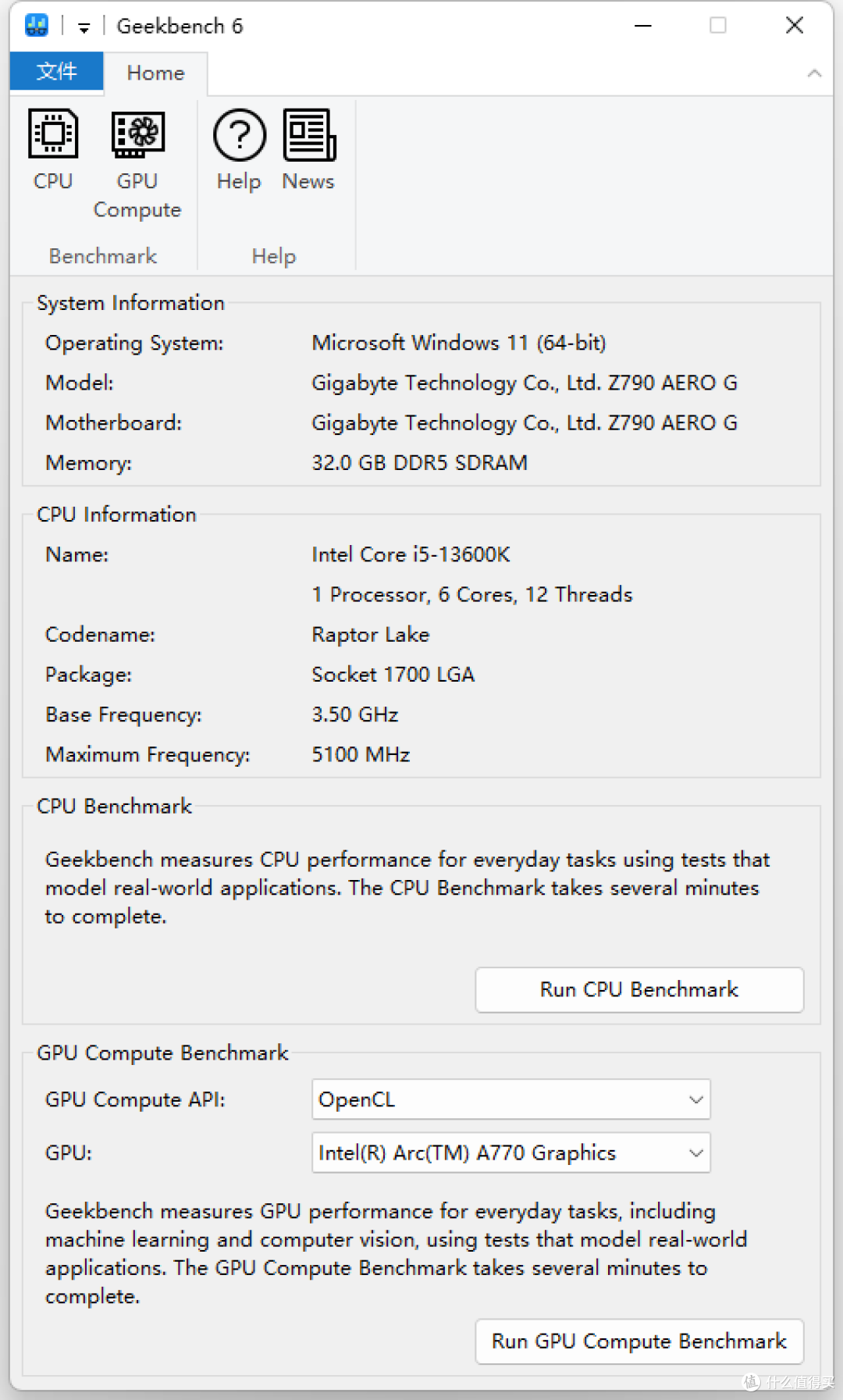Click the Help ribbon group label
This screenshot has width=843, height=1400.
274,256
